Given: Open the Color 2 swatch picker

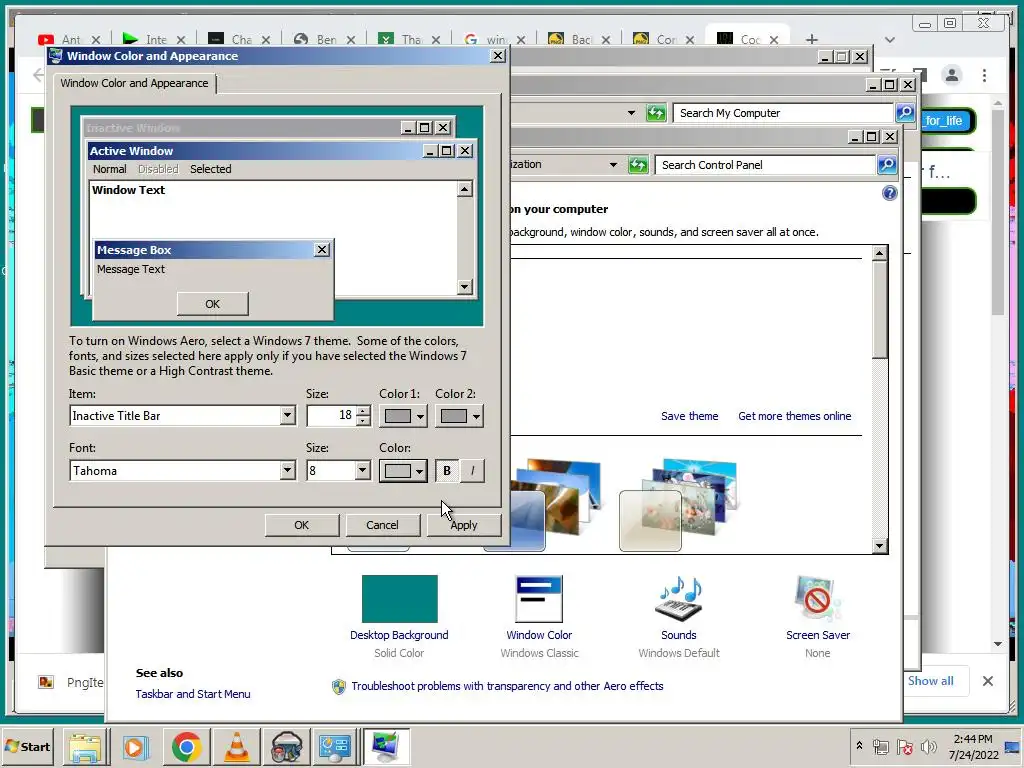Looking at the screenshot, I should tap(459, 416).
